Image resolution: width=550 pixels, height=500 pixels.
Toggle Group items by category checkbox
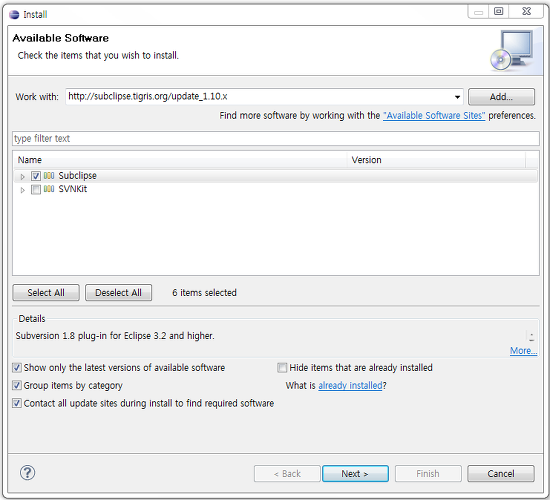click(16, 385)
